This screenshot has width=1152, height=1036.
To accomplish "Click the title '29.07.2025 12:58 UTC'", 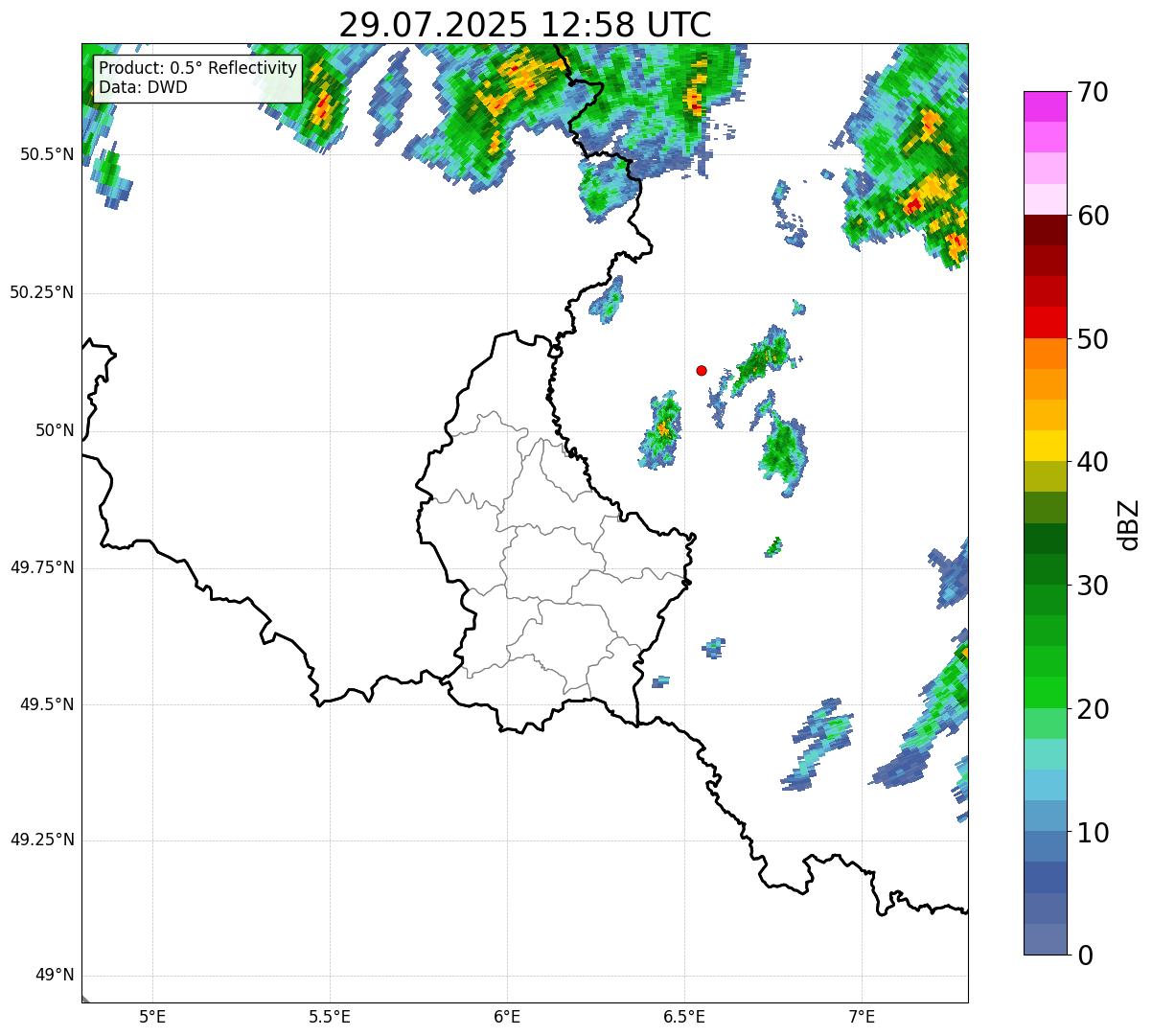I will pyautogui.click(x=525, y=25).
